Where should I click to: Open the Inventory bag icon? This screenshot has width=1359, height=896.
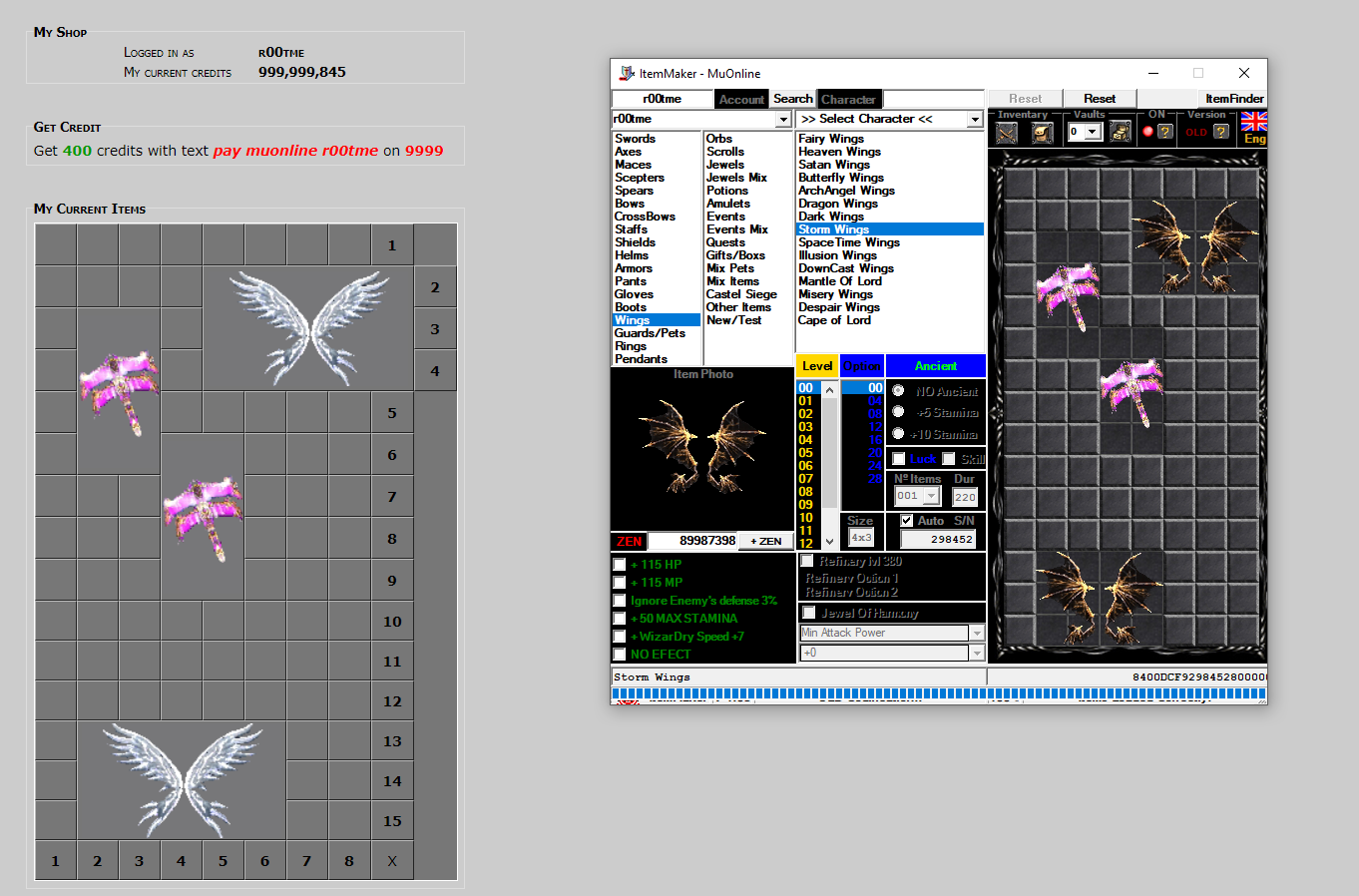coord(1043,132)
